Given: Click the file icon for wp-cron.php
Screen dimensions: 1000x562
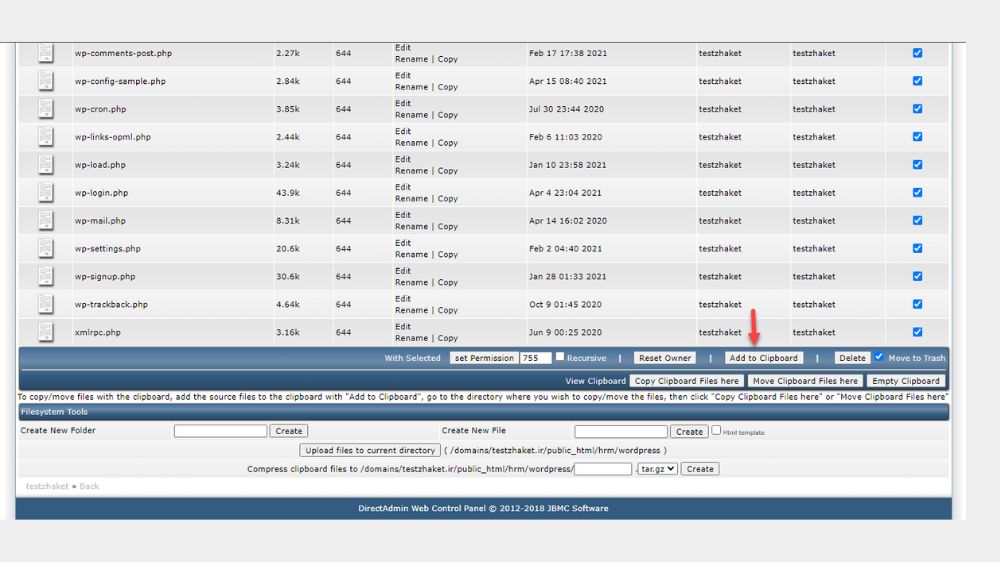Looking at the screenshot, I should (45, 108).
